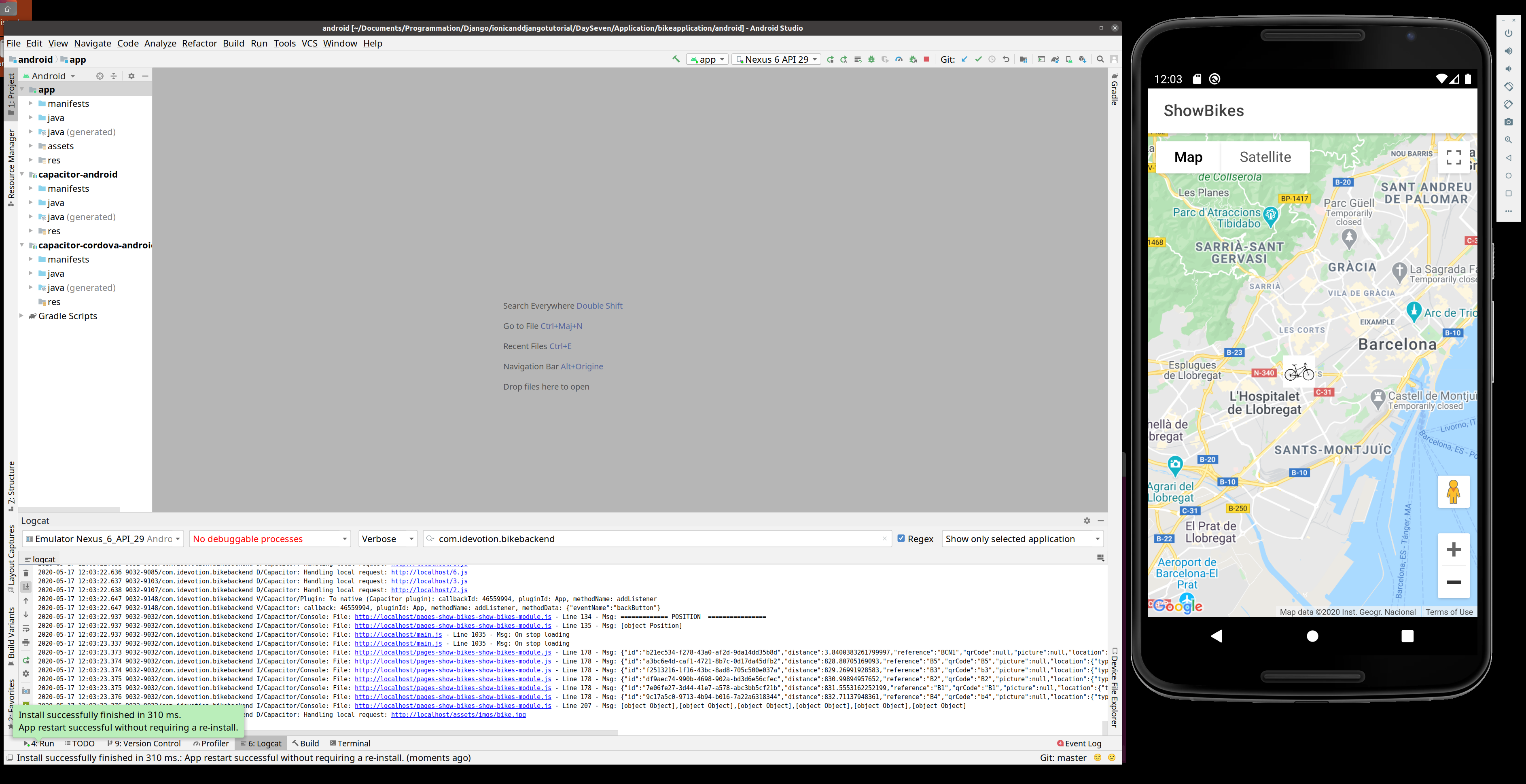Open logcat header settings gear in sidebar
Image resolution: width=1526 pixels, height=784 pixels.
click(25, 674)
